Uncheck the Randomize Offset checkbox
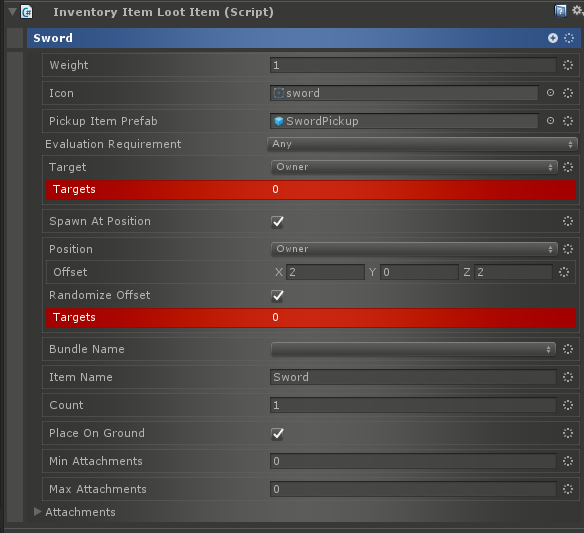This screenshot has width=584, height=533. coord(277,296)
